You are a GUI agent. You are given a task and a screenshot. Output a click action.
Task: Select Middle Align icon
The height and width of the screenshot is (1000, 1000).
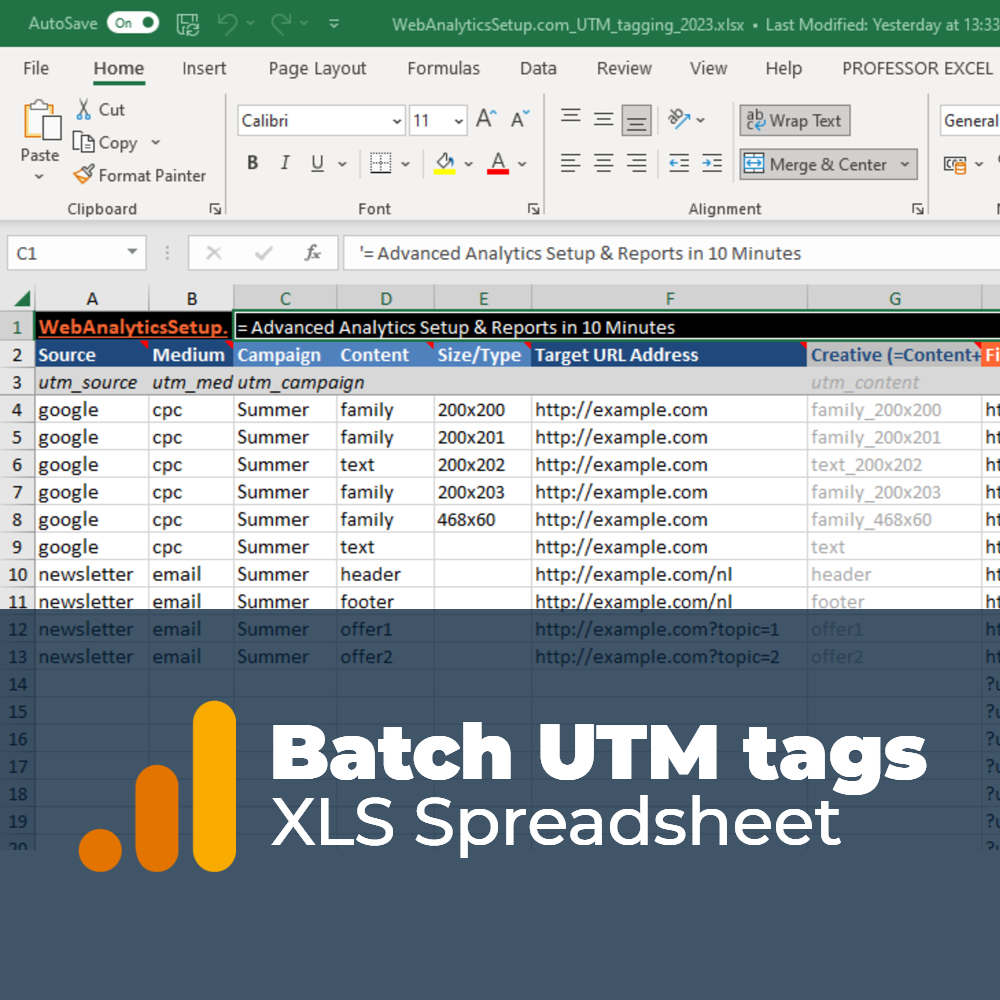(603, 119)
